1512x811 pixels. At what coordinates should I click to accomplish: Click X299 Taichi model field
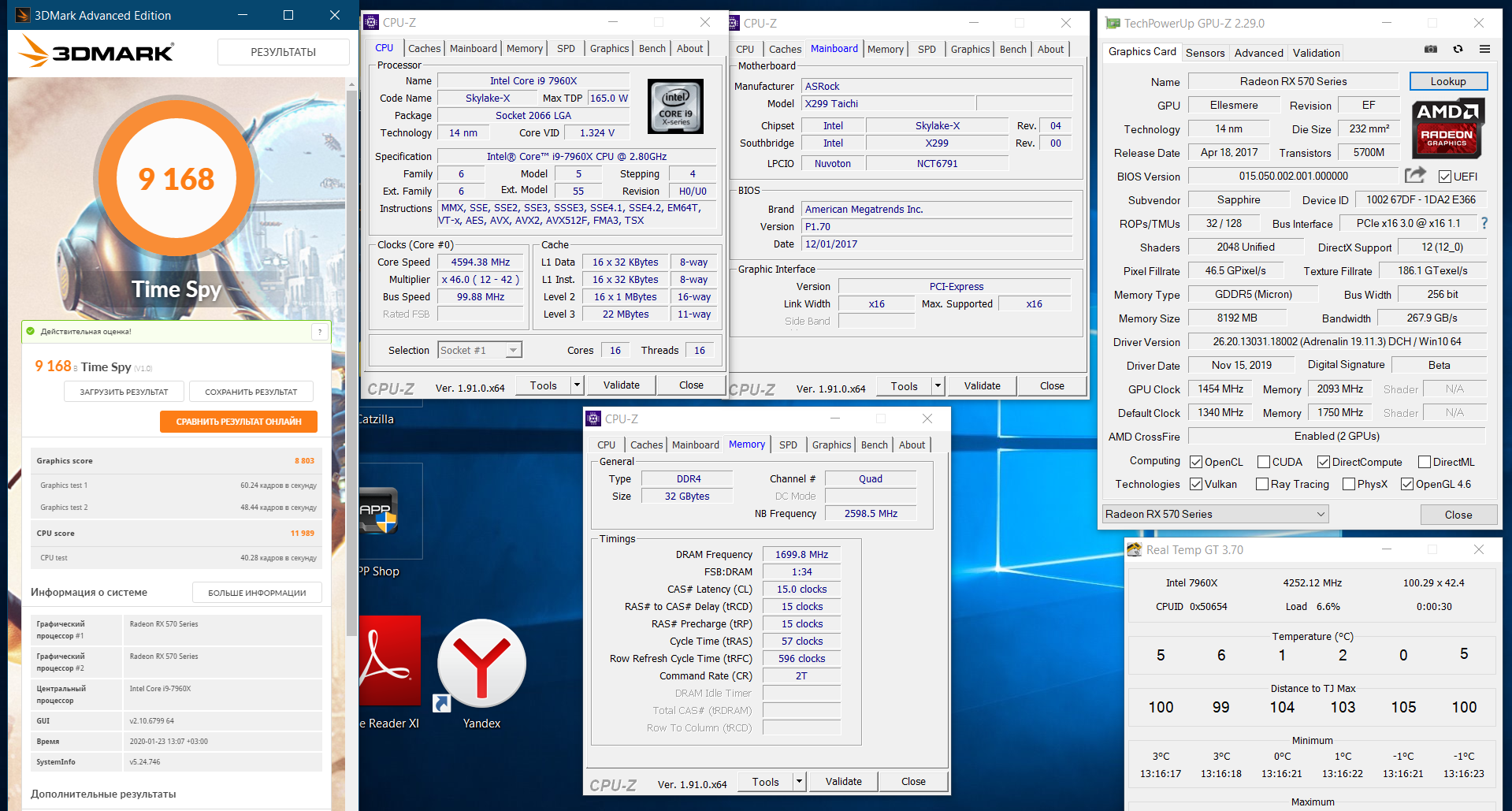point(889,103)
